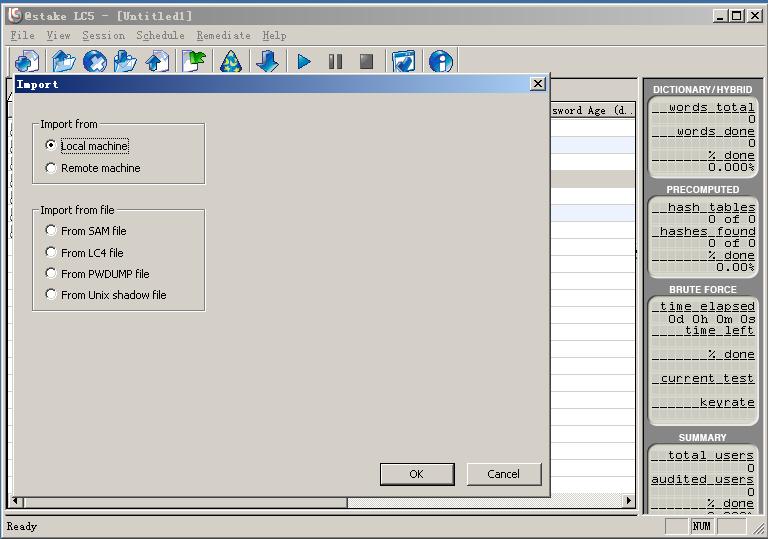Select the Local machine radio button
Image resolution: width=768 pixels, height=539 pixels.
pyautogui.click(x=50, y=146)
